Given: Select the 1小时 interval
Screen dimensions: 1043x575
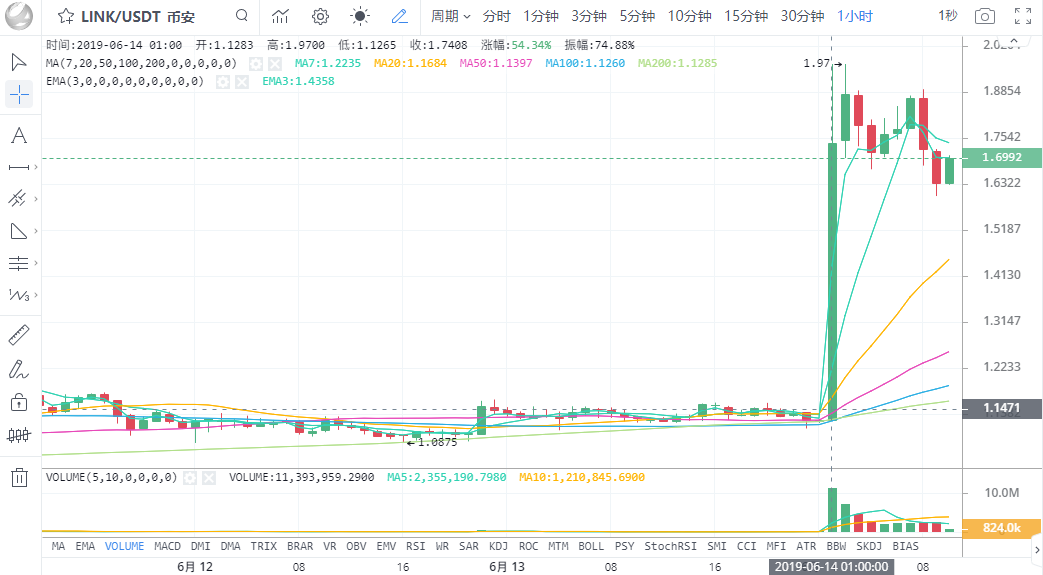Looking at the screenshot, I should (855, 16).
